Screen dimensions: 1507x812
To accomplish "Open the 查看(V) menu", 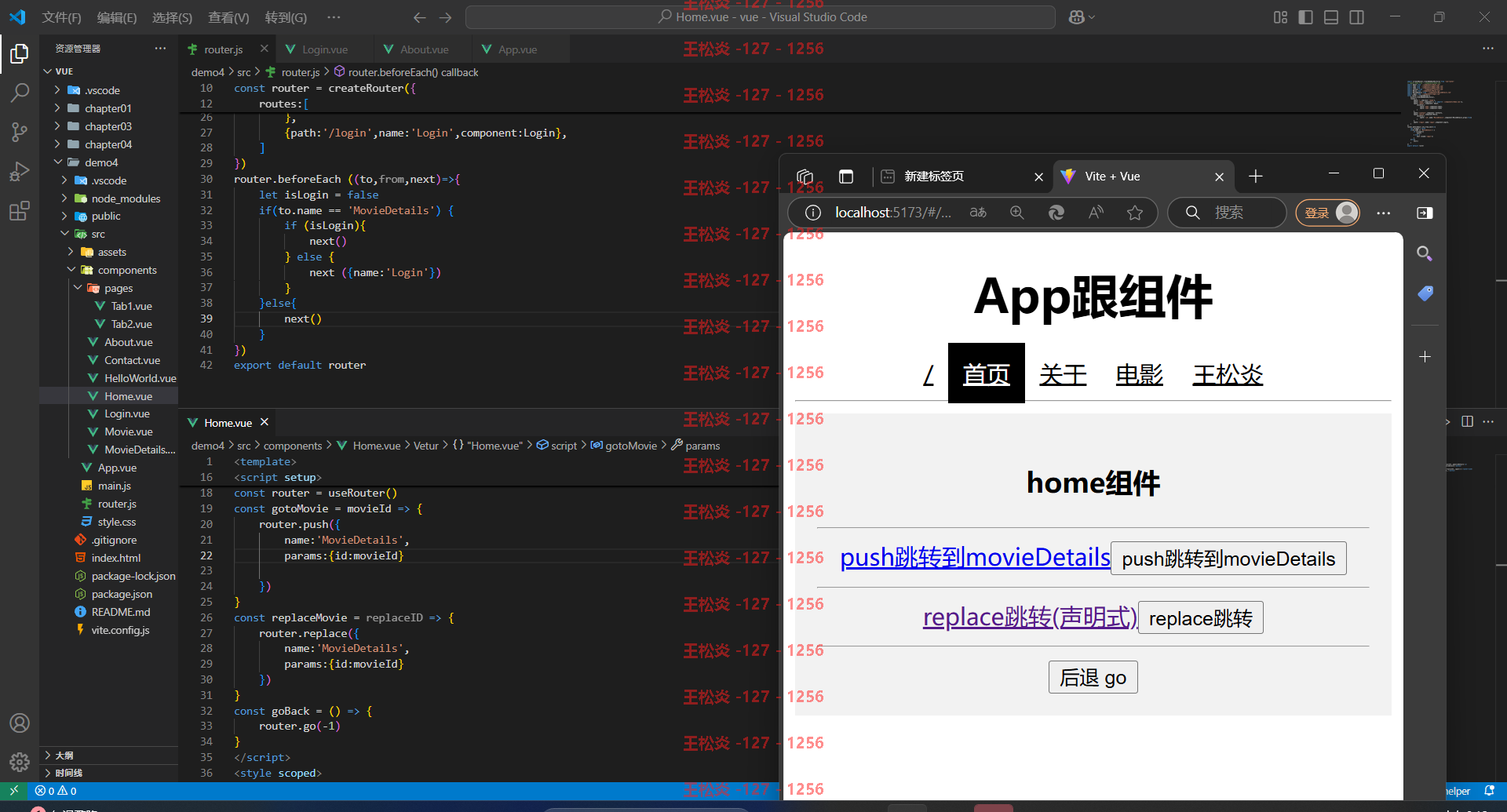I will point(228,17).
